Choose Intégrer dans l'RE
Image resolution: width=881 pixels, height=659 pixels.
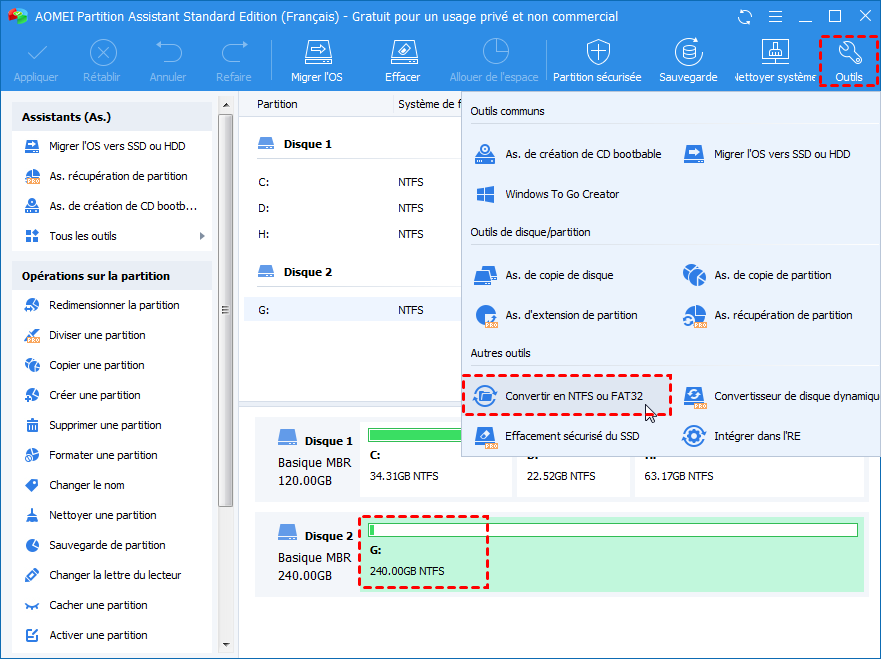click(x=742, y=436)
